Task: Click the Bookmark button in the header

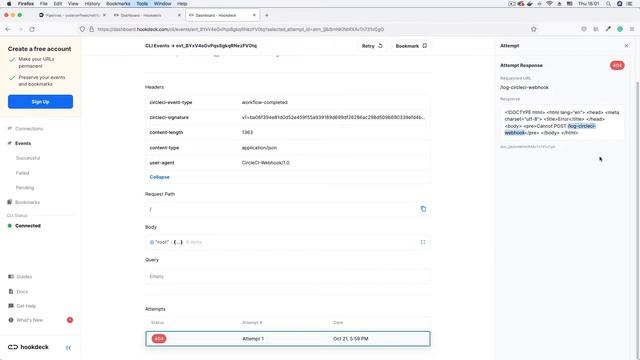Action: tap(411, 46)
